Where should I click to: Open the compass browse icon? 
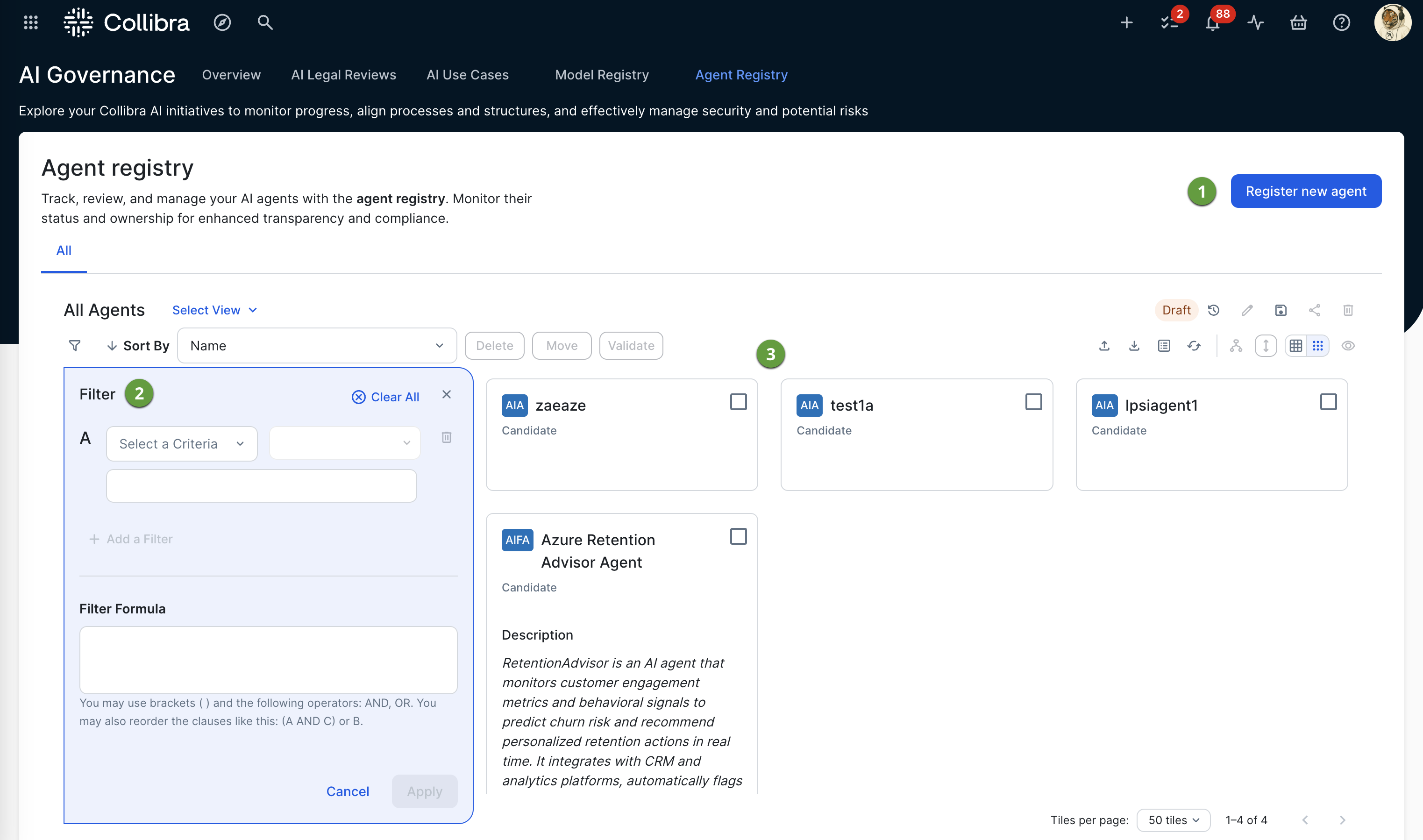222,22
